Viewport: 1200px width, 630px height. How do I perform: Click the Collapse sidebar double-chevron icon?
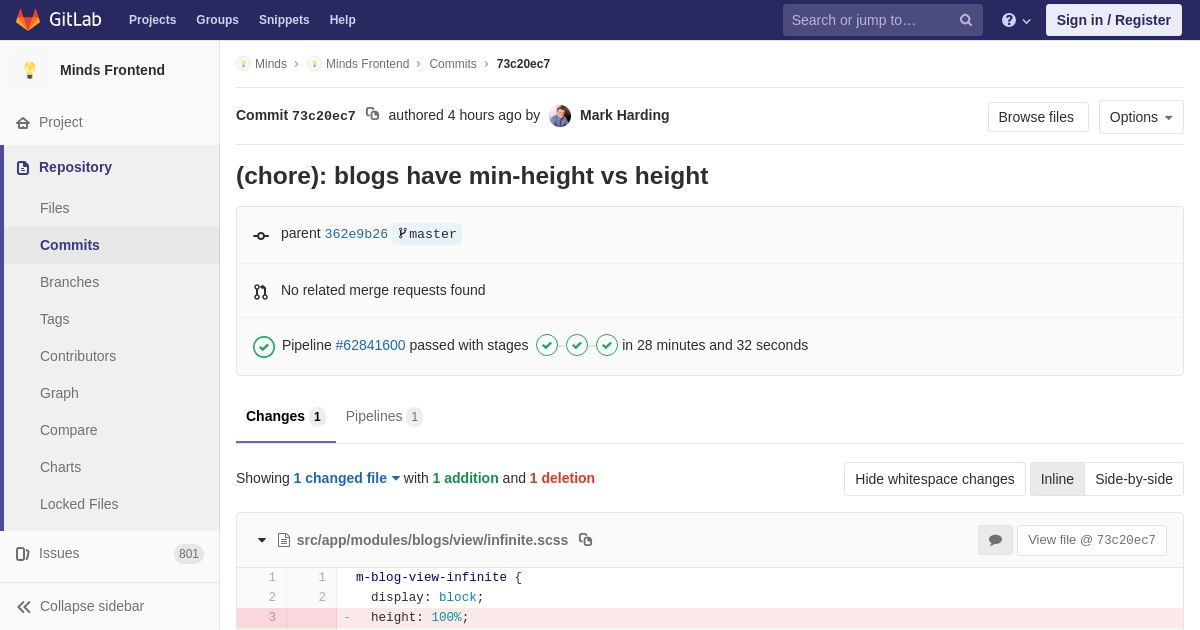[x=24, y=607]
